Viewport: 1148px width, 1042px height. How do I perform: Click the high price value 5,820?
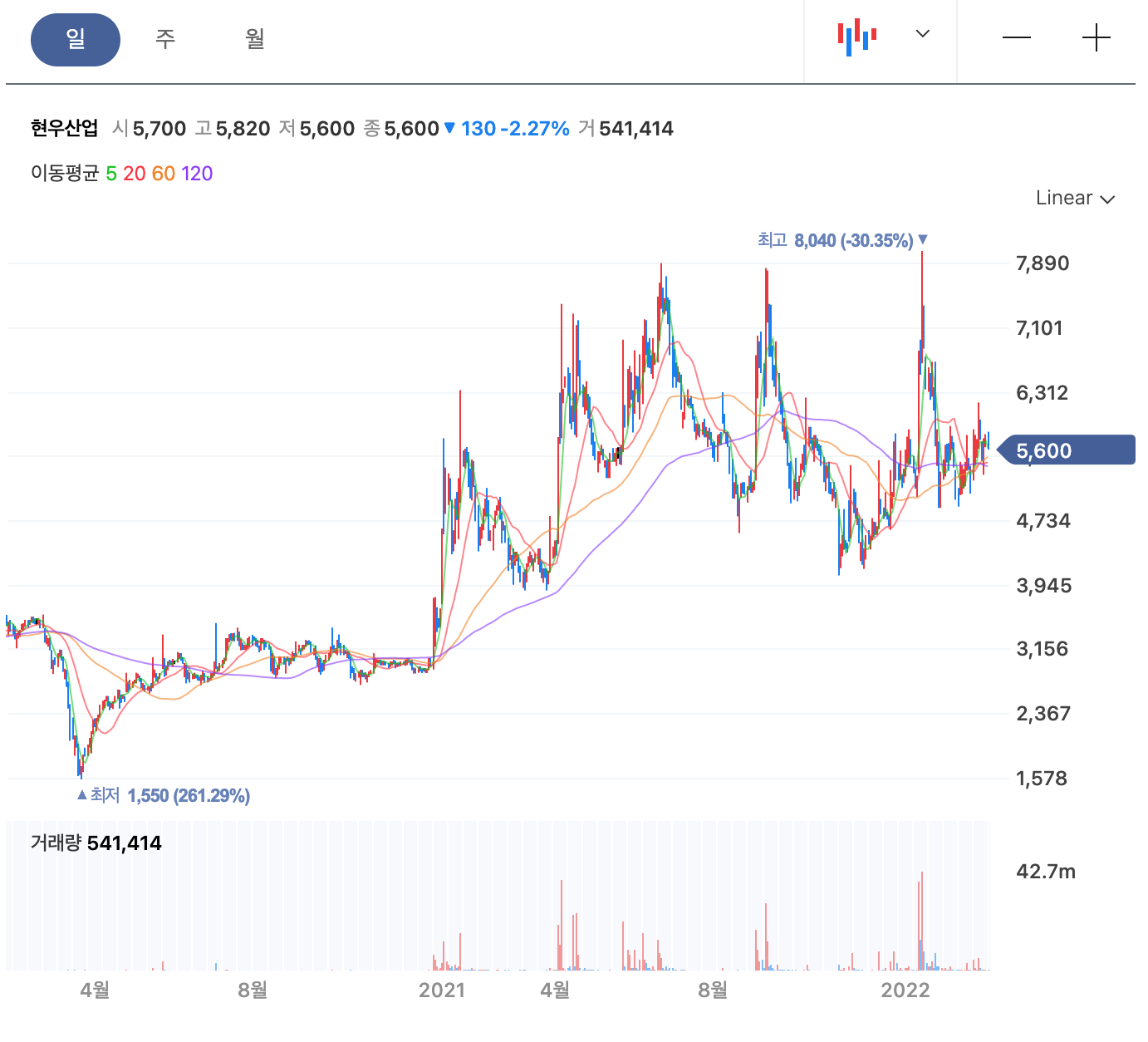point(243,129)
